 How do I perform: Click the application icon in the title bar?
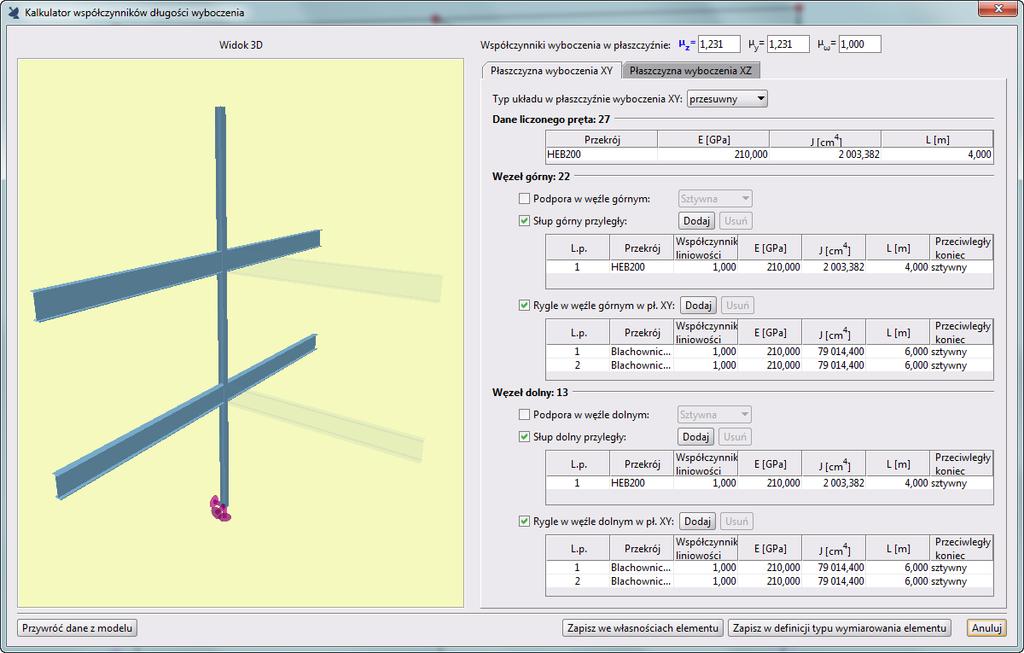click(13, 12)
